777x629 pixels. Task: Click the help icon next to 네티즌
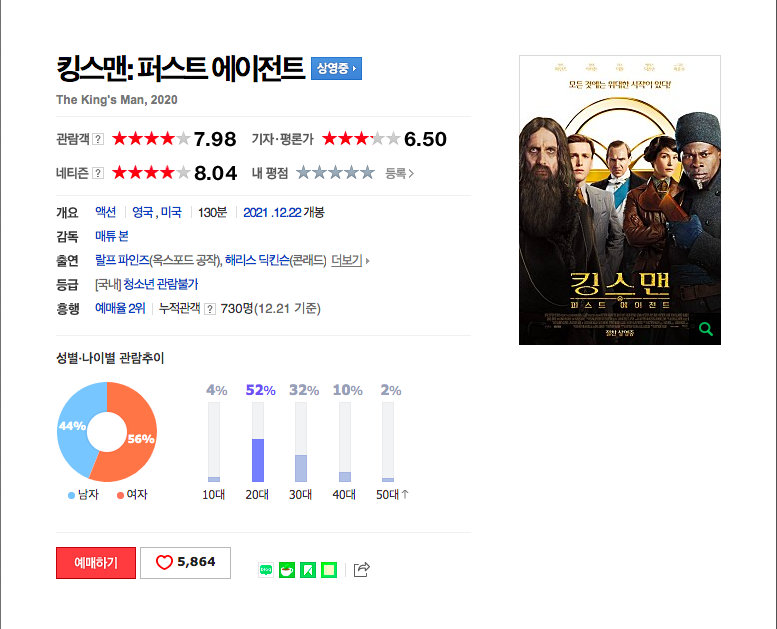(99, 173)
